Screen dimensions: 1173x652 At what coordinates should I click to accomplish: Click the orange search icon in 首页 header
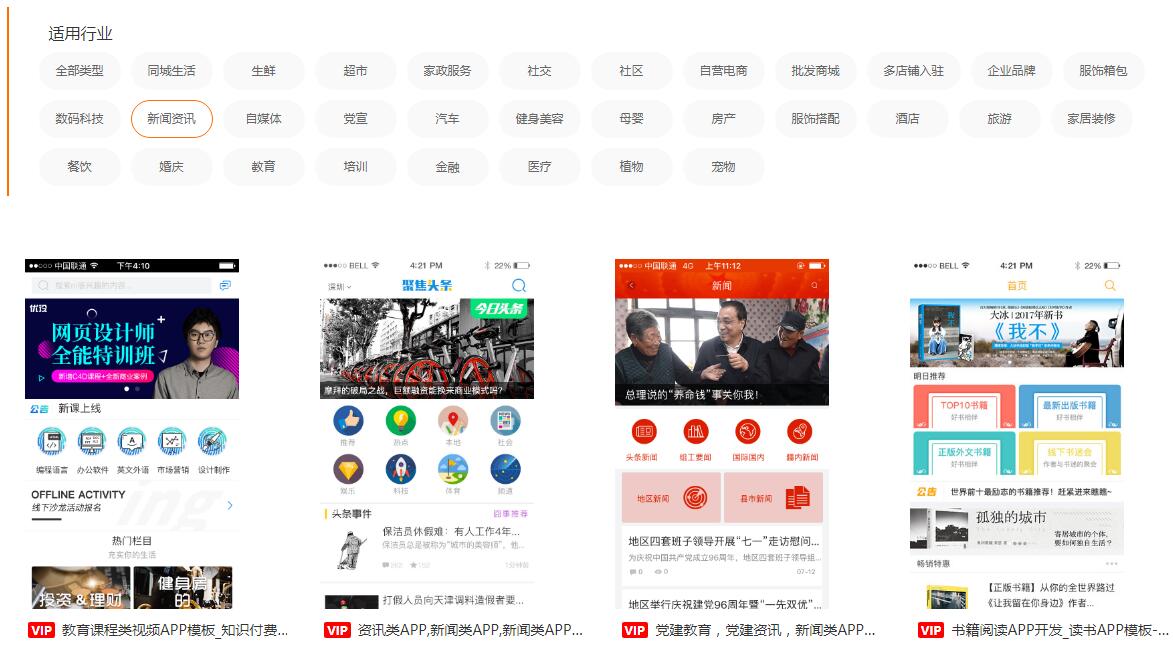point(1110,286)
